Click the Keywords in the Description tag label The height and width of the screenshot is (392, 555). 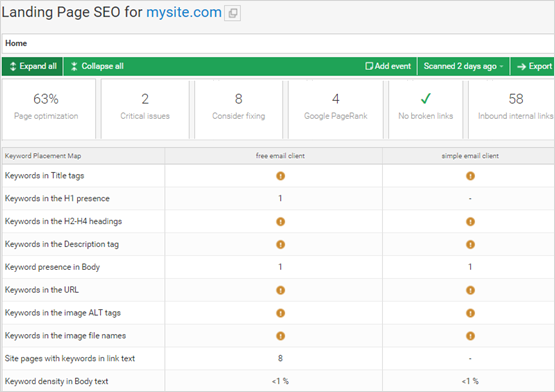pos(62,244)
